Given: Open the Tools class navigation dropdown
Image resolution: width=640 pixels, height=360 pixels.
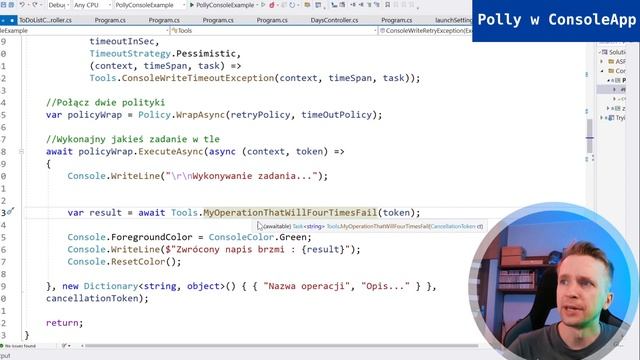Looking at the screenshot, I should tap(273, 31).
